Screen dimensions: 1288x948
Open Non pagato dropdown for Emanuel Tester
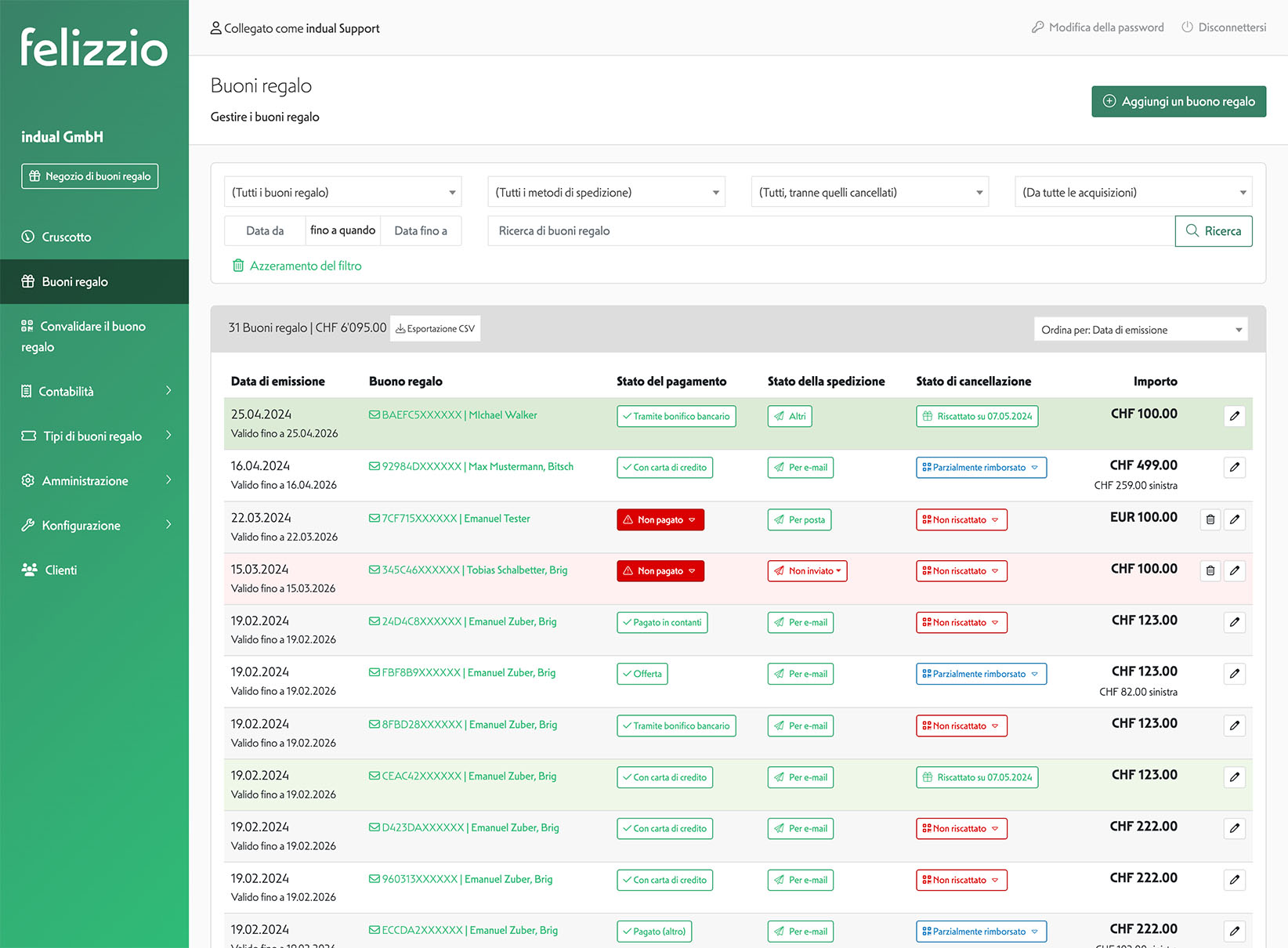pos(660,520)
